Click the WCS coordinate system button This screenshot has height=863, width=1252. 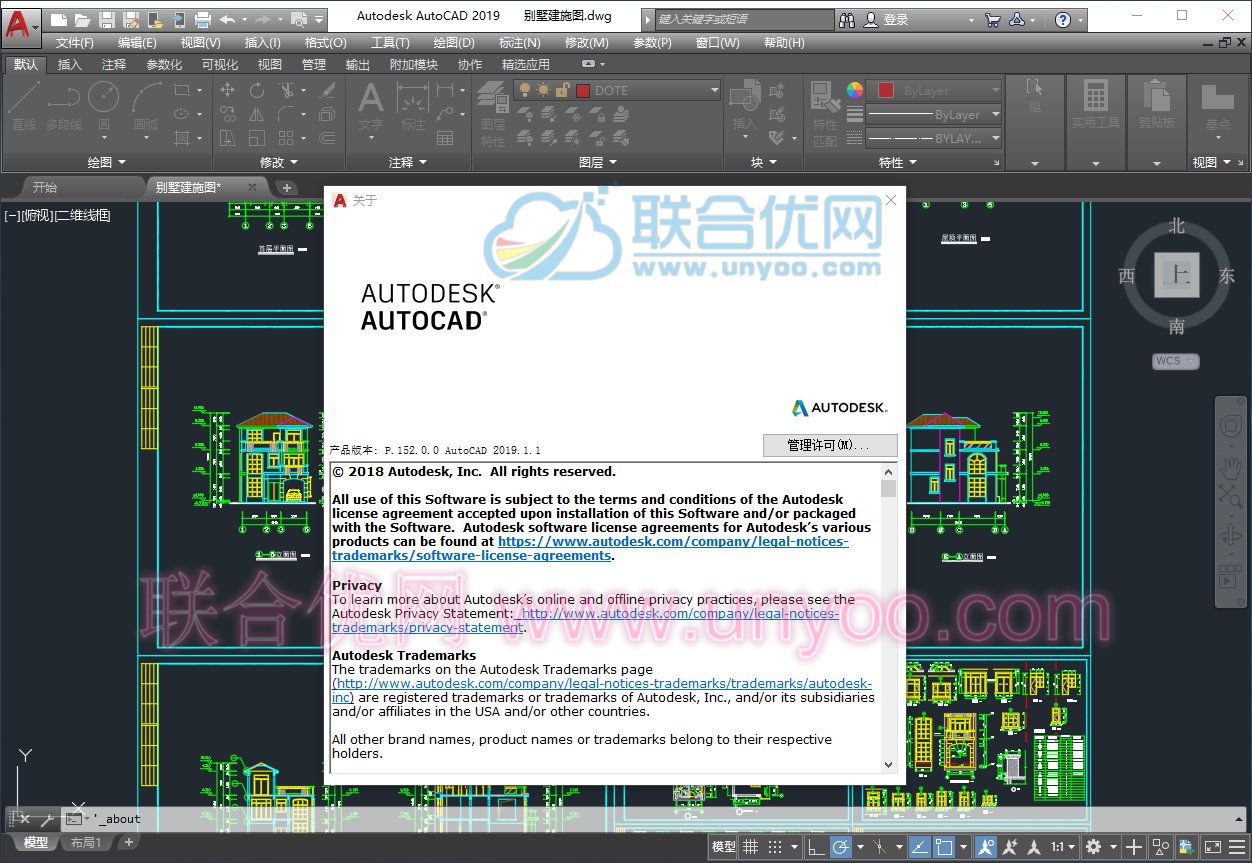[1175, 361]
